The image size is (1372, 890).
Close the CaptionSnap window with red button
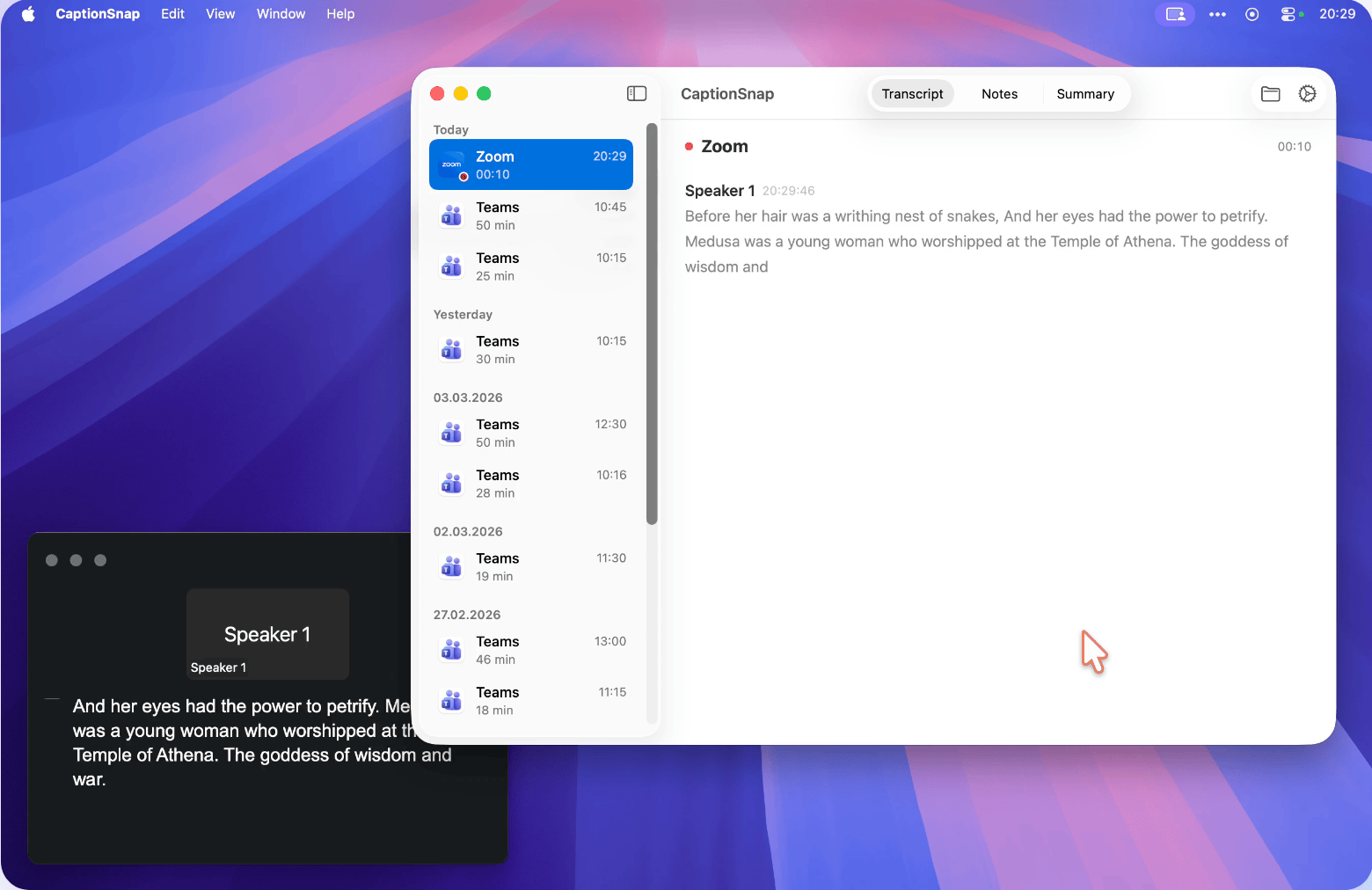pyautogui.click(x=437, y=93)
